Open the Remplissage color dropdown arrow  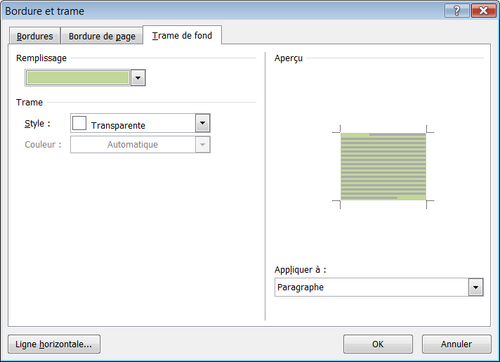(138, 78)
